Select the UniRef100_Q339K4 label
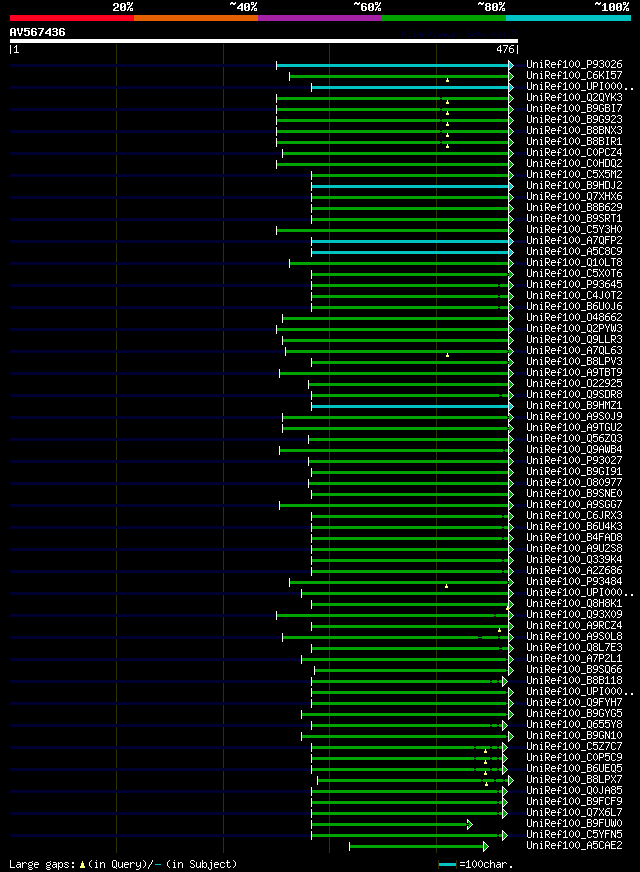 [x=574, y=559]
